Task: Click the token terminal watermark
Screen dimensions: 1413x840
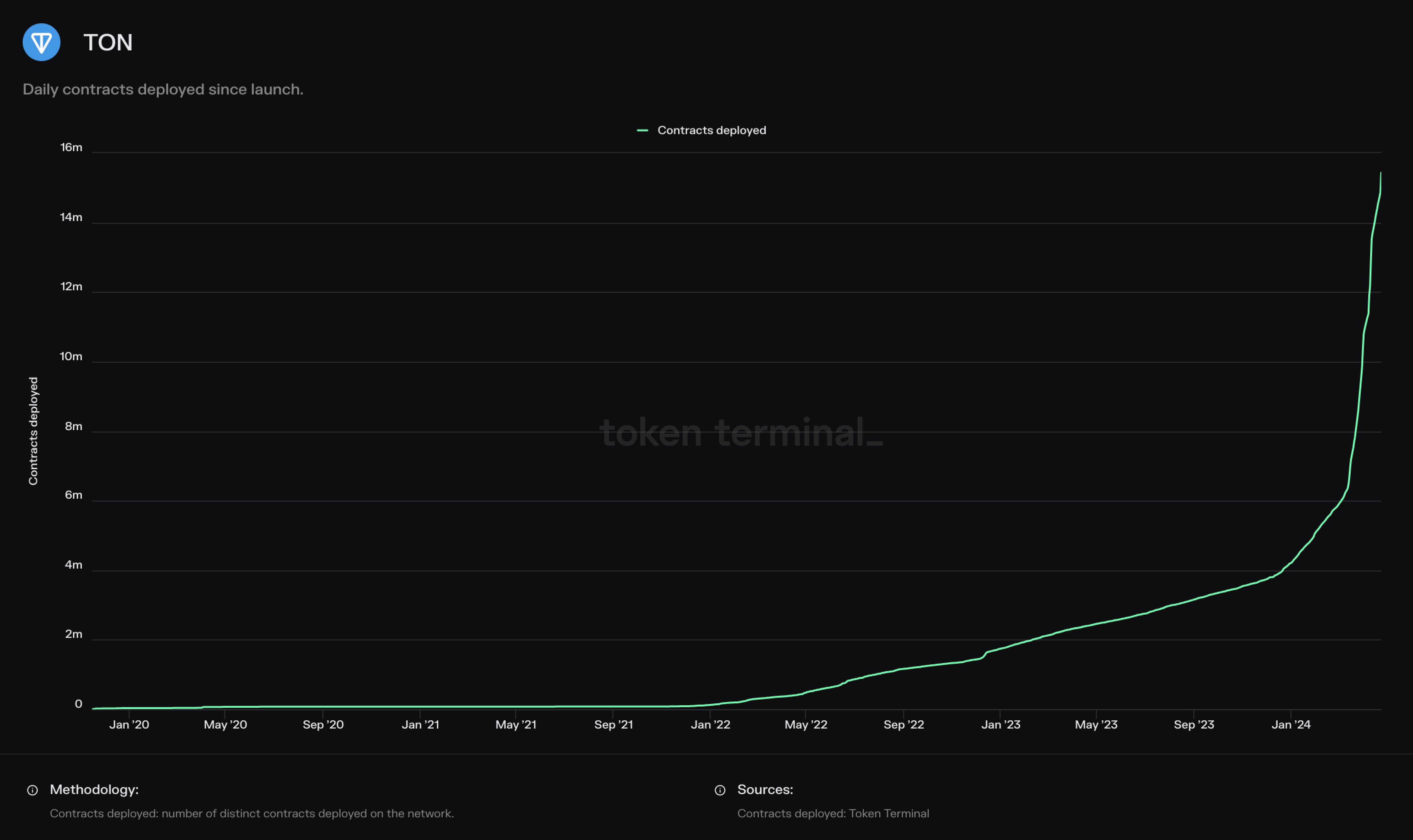Action: pyautogui.click(x=741, y=433)
